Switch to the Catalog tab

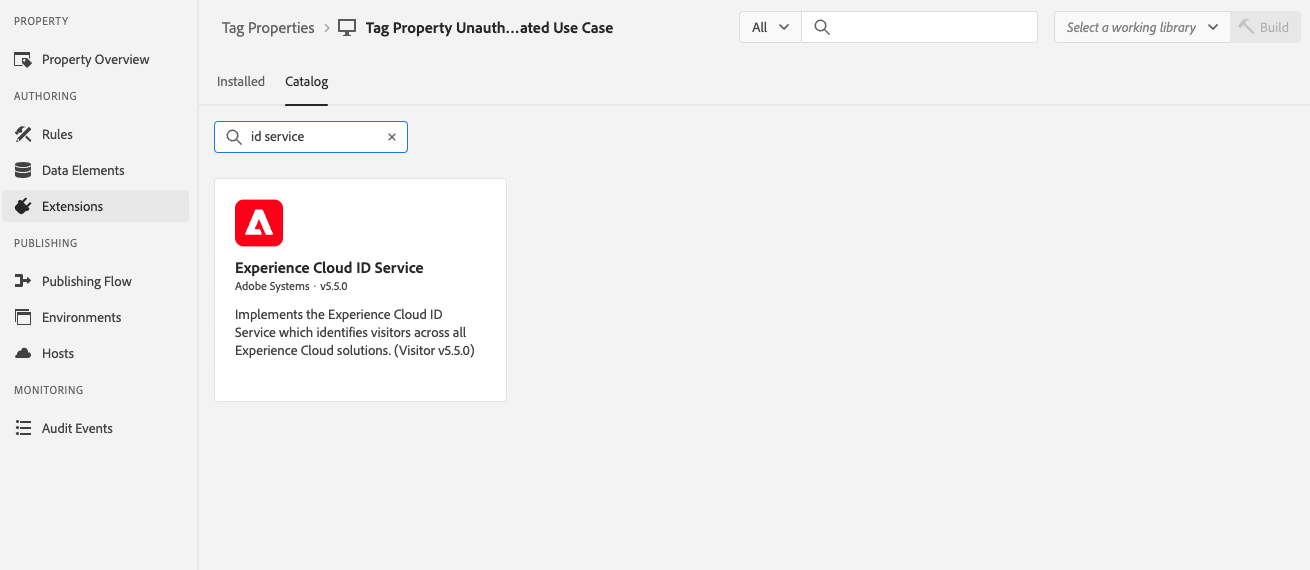(307, 81)
